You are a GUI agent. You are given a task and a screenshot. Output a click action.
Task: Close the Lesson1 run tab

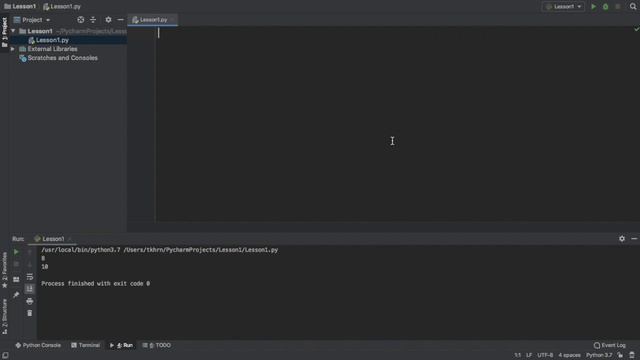70,239
